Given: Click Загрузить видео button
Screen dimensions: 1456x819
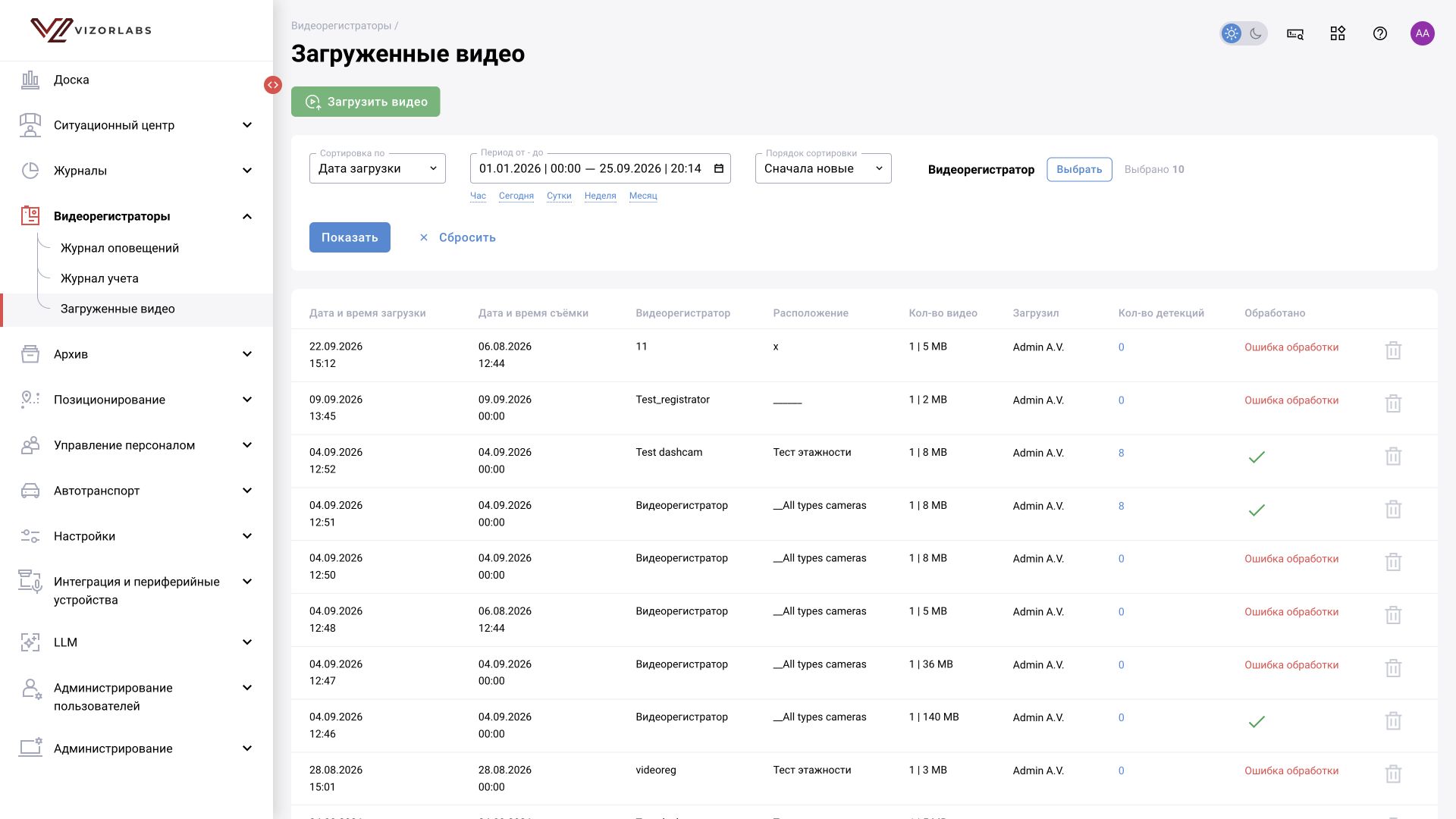Looking at the screenshot, I should (x=366, y=102).
